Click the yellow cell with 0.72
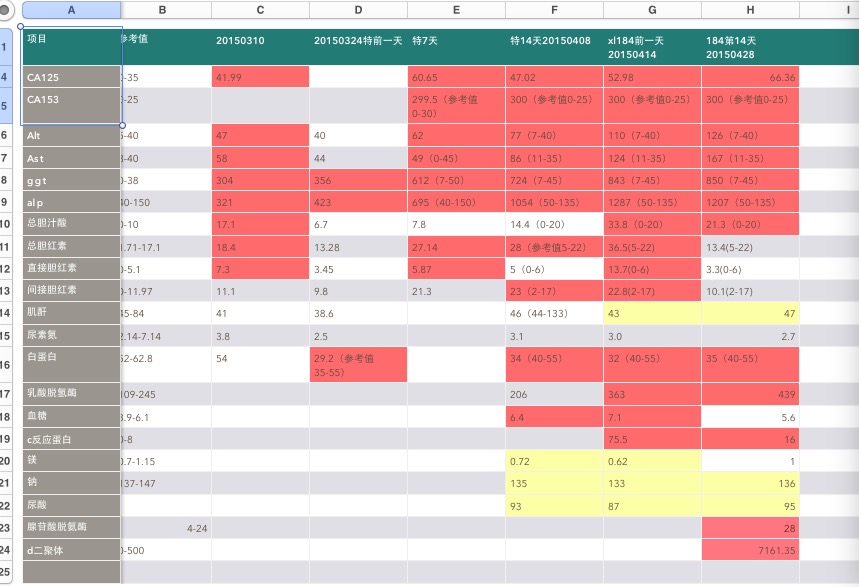The width and height of the screenshot is (859, 587). pos(554,461)
